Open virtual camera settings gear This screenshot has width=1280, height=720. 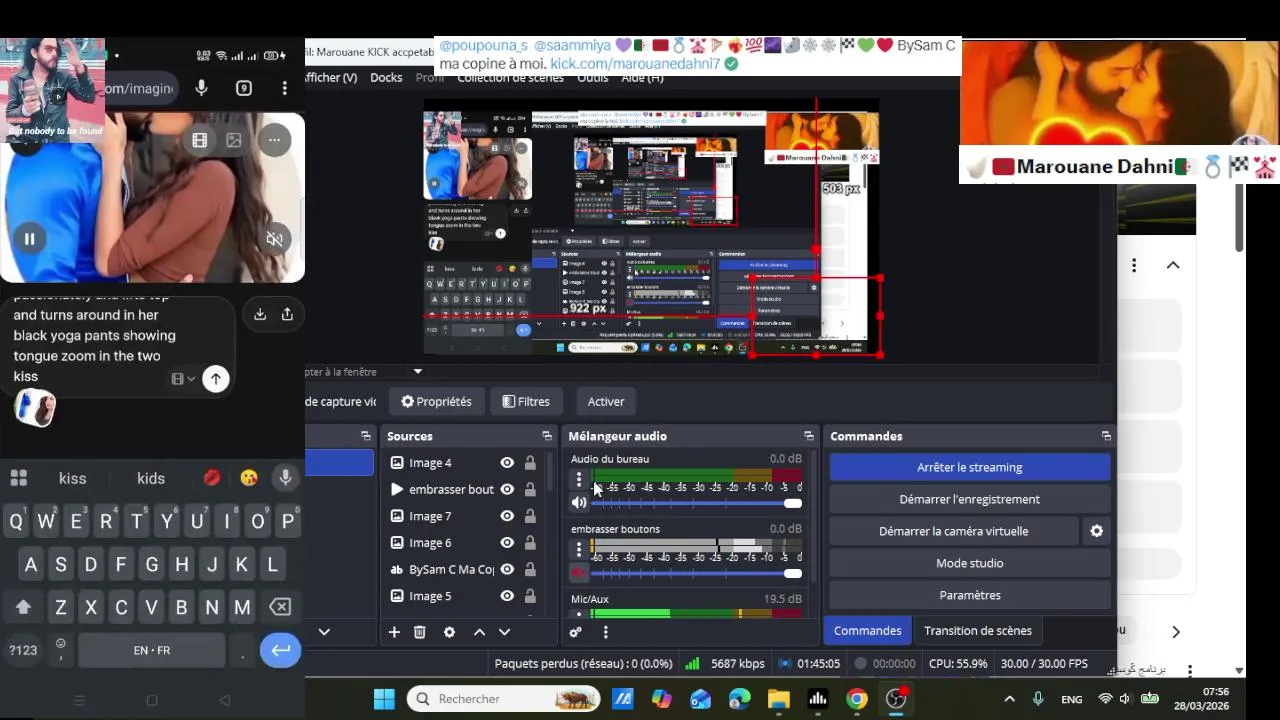coord(1097,531)
